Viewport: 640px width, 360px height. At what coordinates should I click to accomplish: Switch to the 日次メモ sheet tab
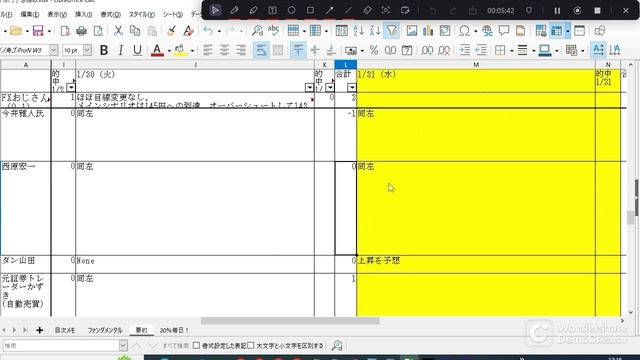coord(64,330)
